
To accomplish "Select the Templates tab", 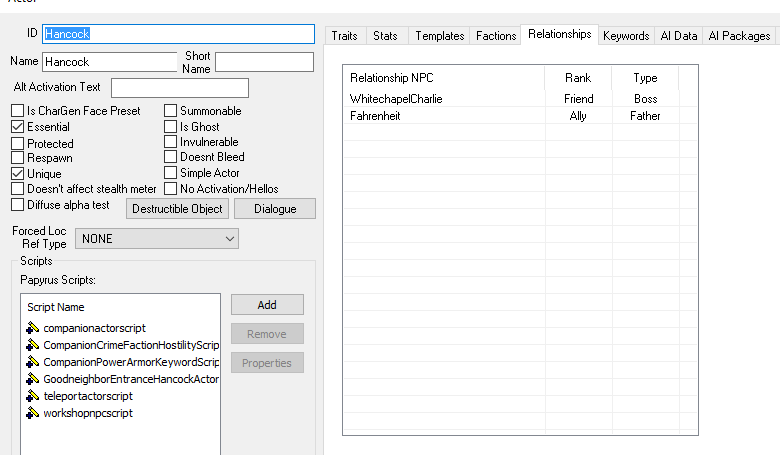I will click(440, 36).
